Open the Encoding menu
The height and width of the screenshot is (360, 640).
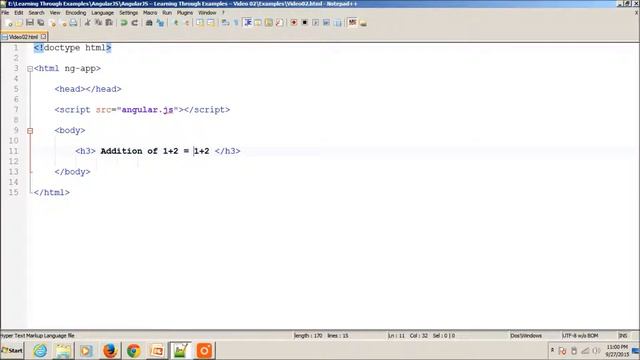click(x=76, y=13)
